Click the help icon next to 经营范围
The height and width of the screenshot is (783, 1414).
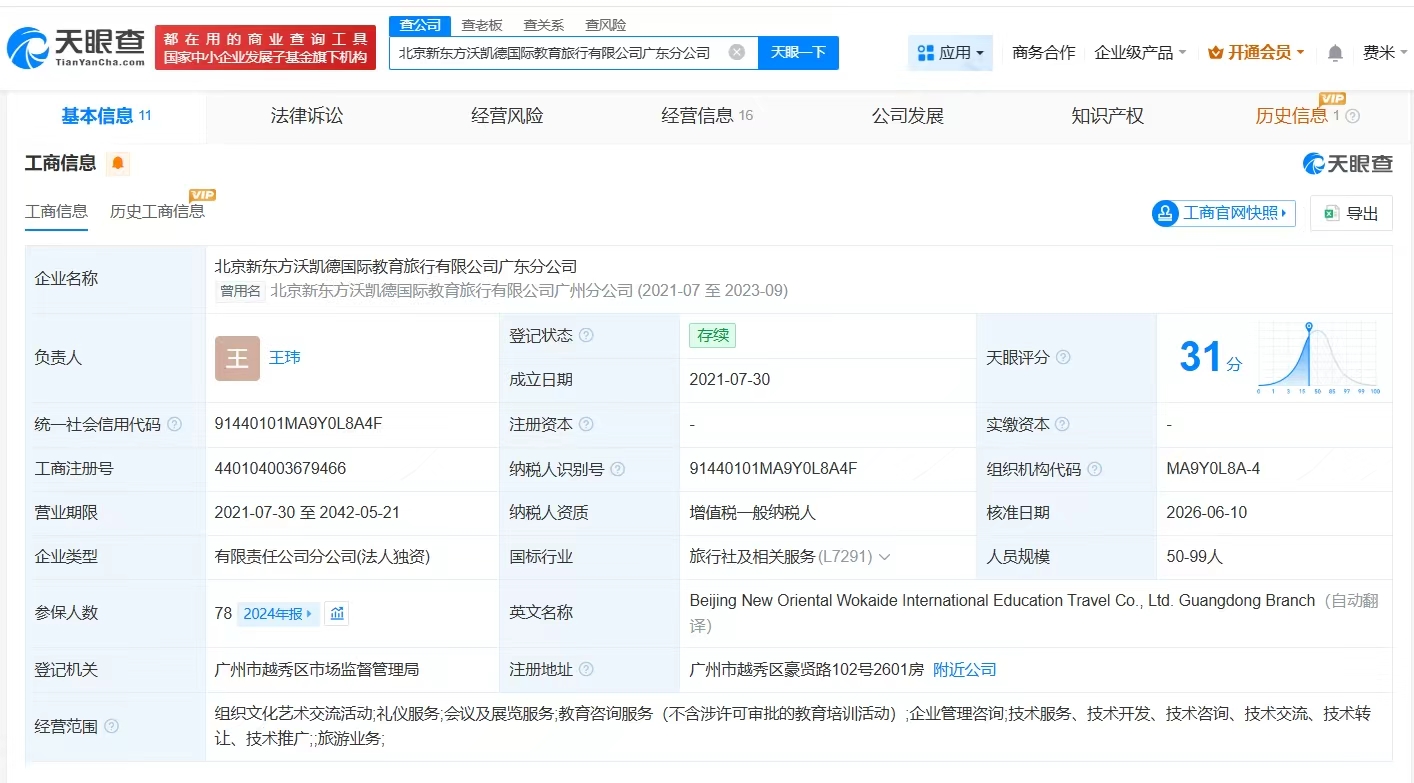pos(111,726)
